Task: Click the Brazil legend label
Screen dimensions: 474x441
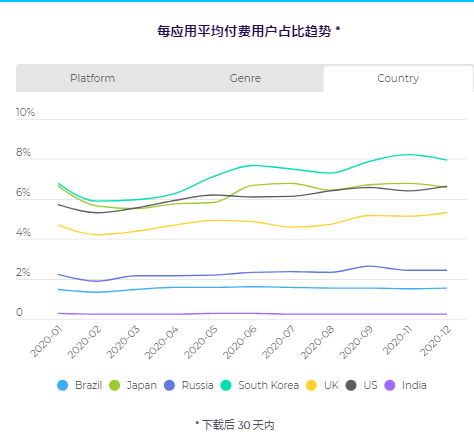Action: coord(88,385)
